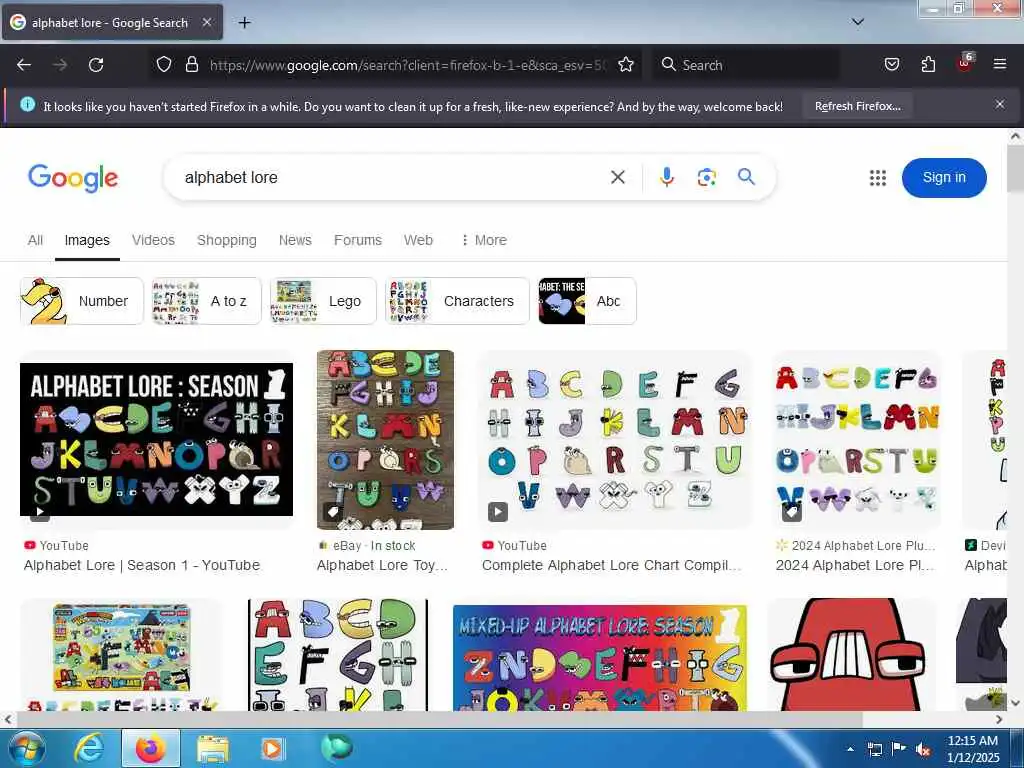Select the A to z filter chip
1024x768 pixels.
[x=206, y=301]
